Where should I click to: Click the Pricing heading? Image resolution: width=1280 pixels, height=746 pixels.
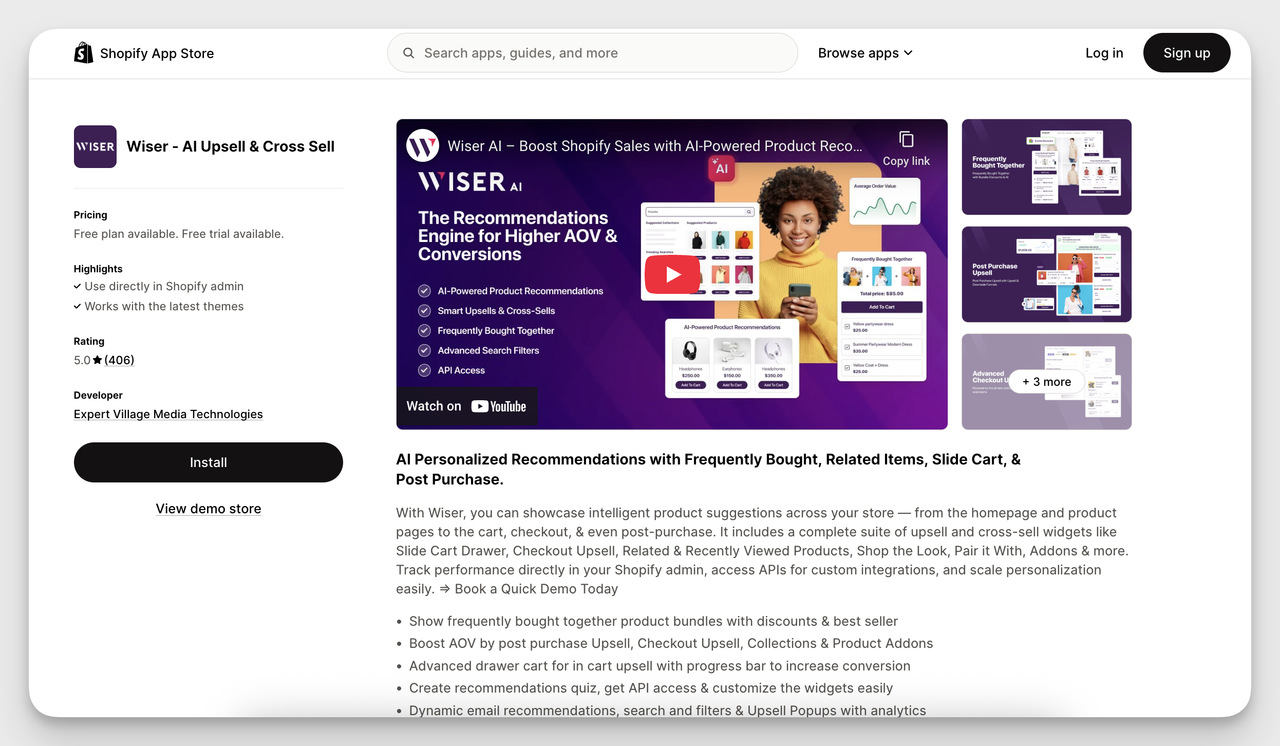click(x=90, y=215)
